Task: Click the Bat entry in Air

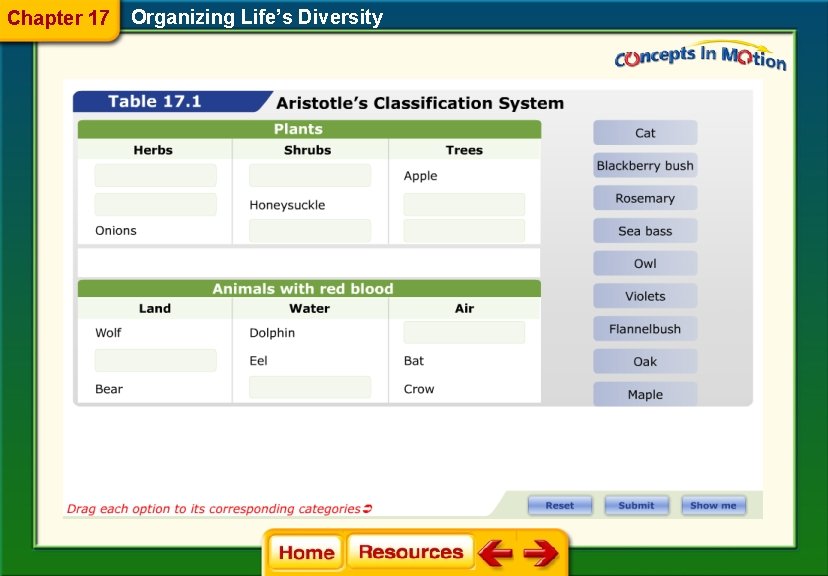Action: point(413,361)
